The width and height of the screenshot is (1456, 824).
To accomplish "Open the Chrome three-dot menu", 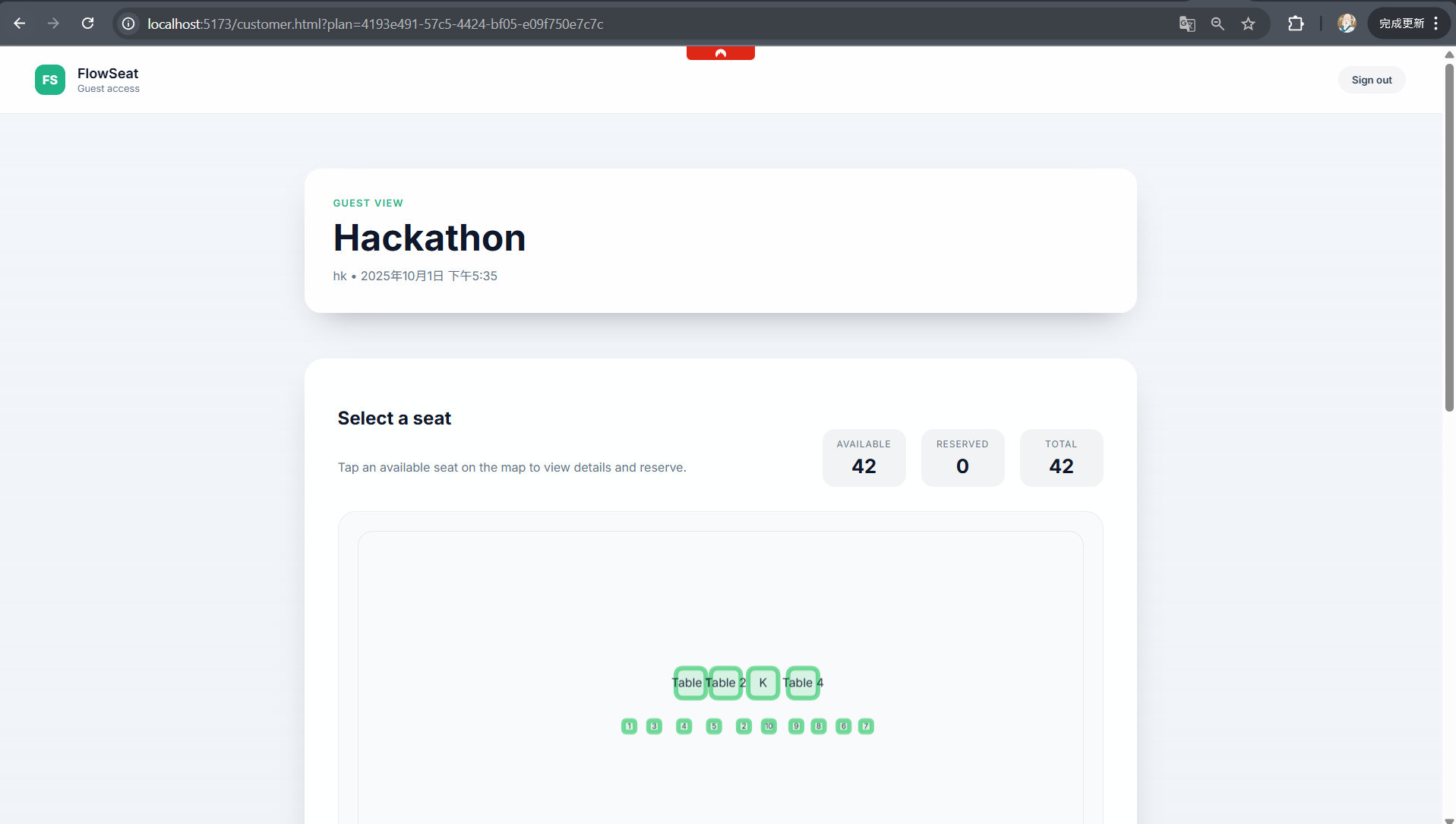I will (x=1435, y=24).
